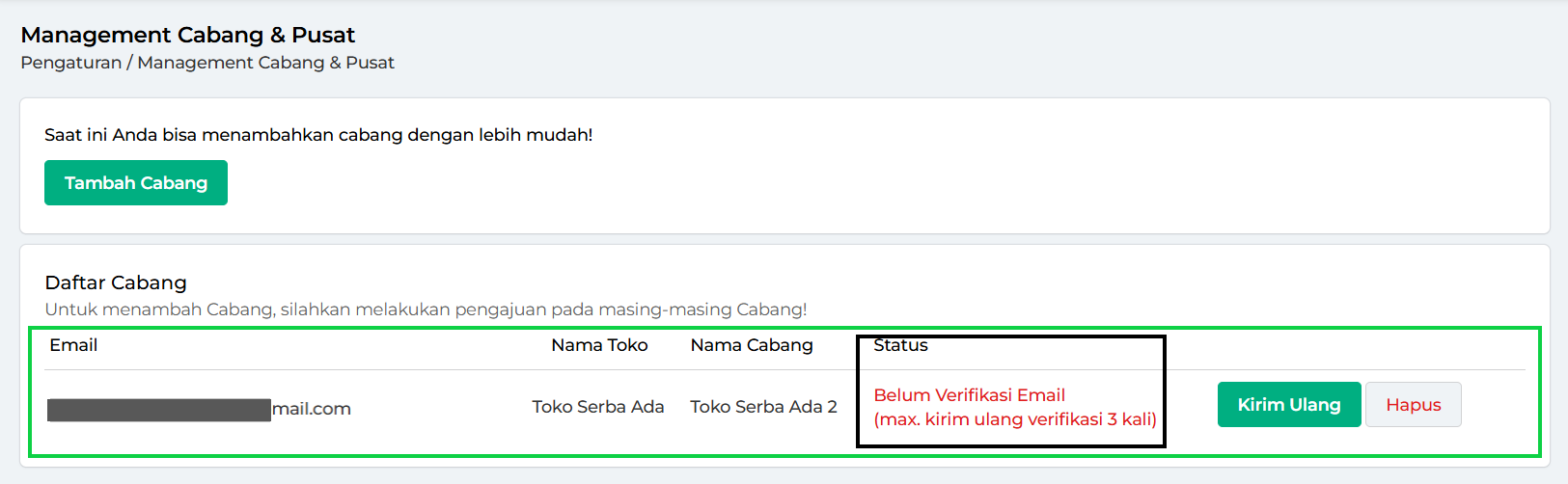Click the text about menambahkan cabang lebih mudah
This screenshot has width=1568, height=484.
(x=318, y=135)
